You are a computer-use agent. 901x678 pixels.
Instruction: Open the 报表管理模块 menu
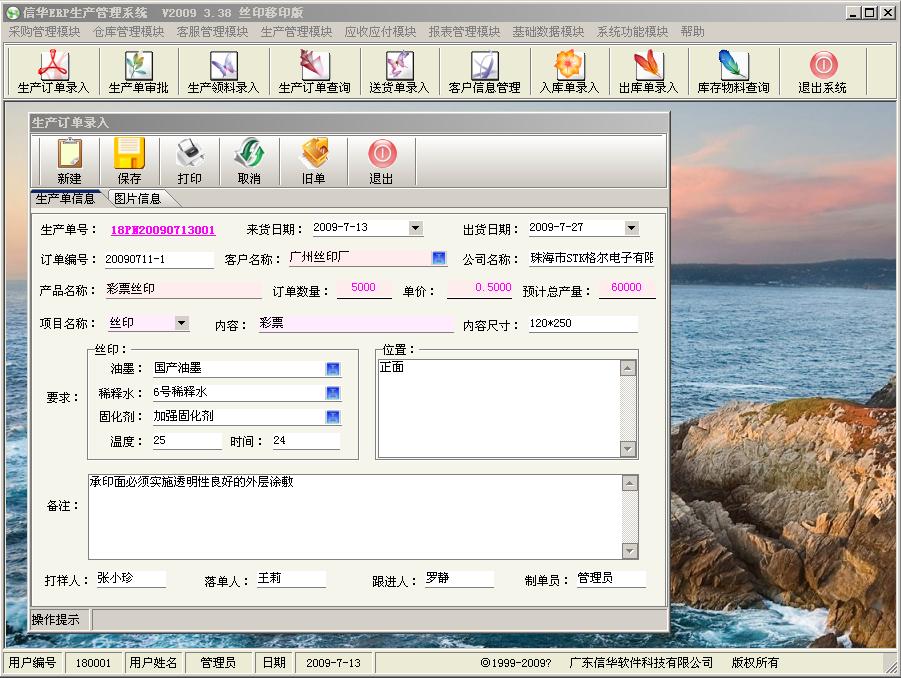[464, 32]
